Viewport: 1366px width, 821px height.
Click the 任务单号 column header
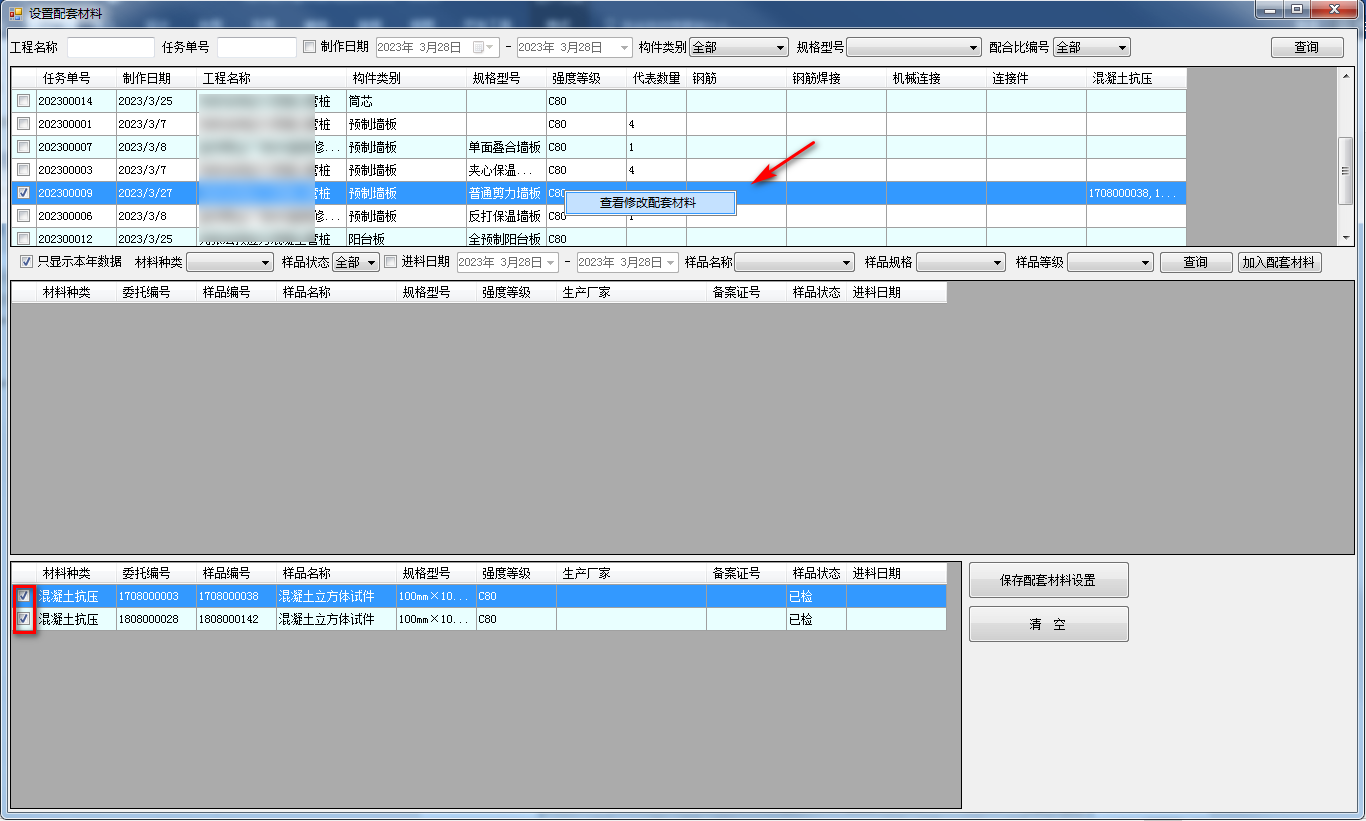66,78
